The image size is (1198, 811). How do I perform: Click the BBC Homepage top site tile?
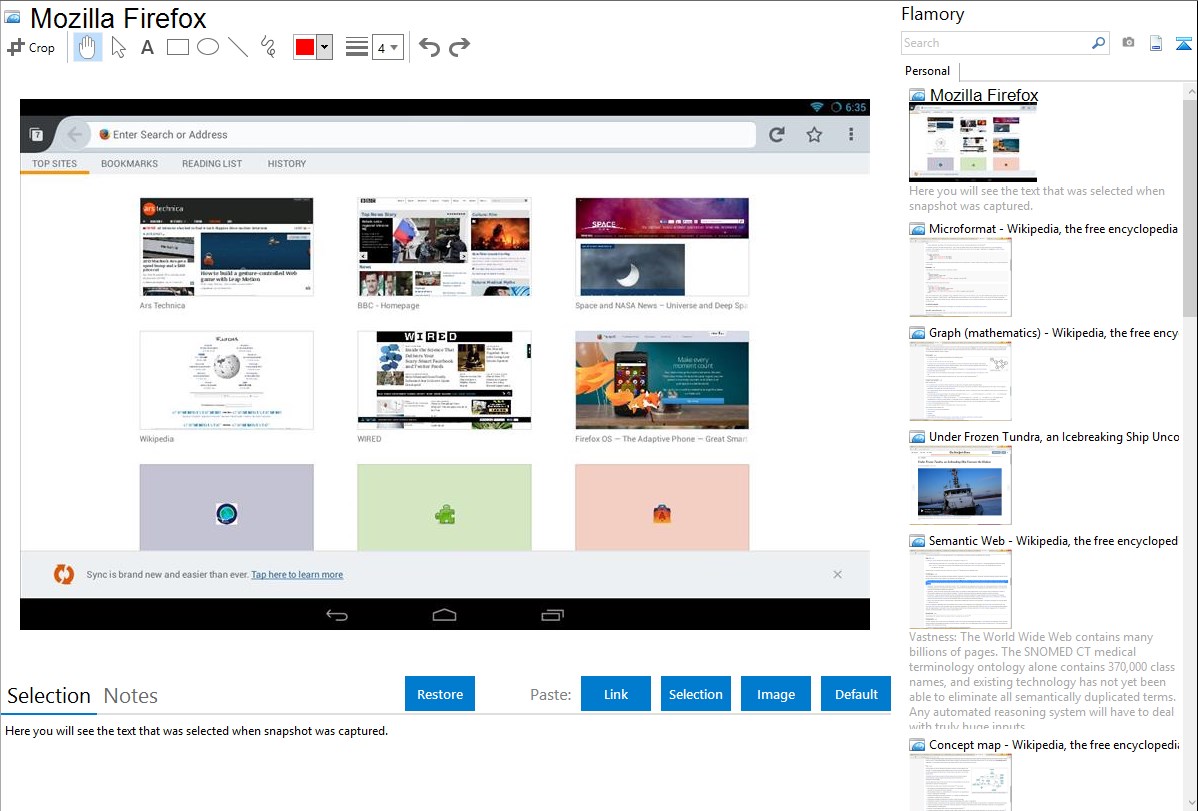[x=444, y=247]
